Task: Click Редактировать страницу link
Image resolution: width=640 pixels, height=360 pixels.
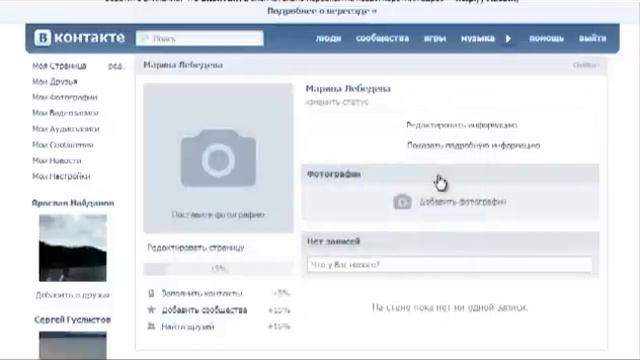Action: (196, 247)
